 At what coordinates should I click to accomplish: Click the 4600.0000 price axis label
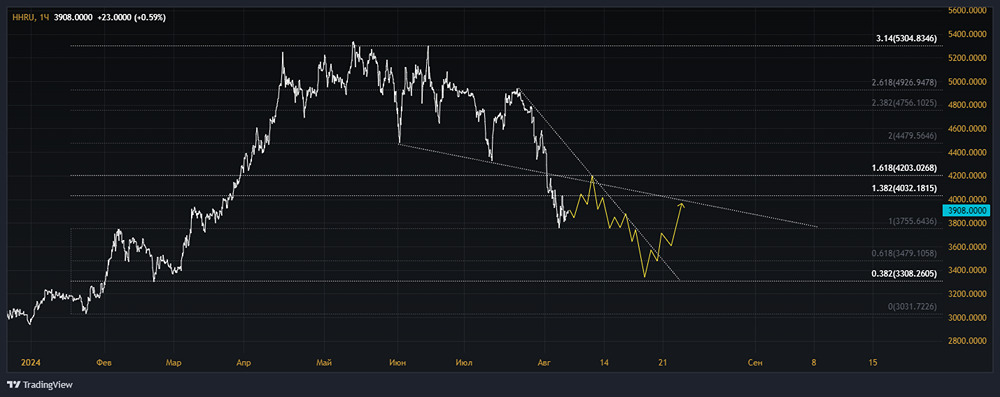968,129
